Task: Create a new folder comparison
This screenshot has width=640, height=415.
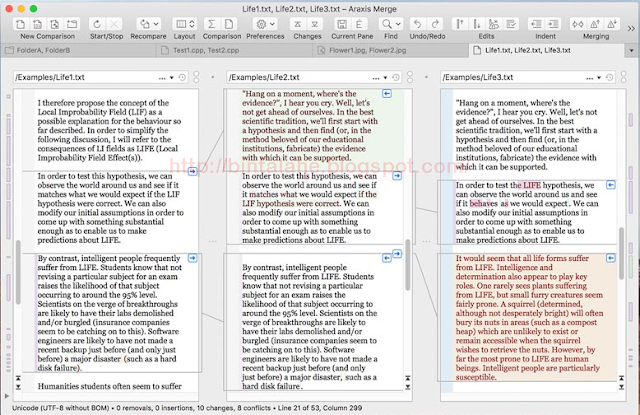Action: [x=72, y=24]
